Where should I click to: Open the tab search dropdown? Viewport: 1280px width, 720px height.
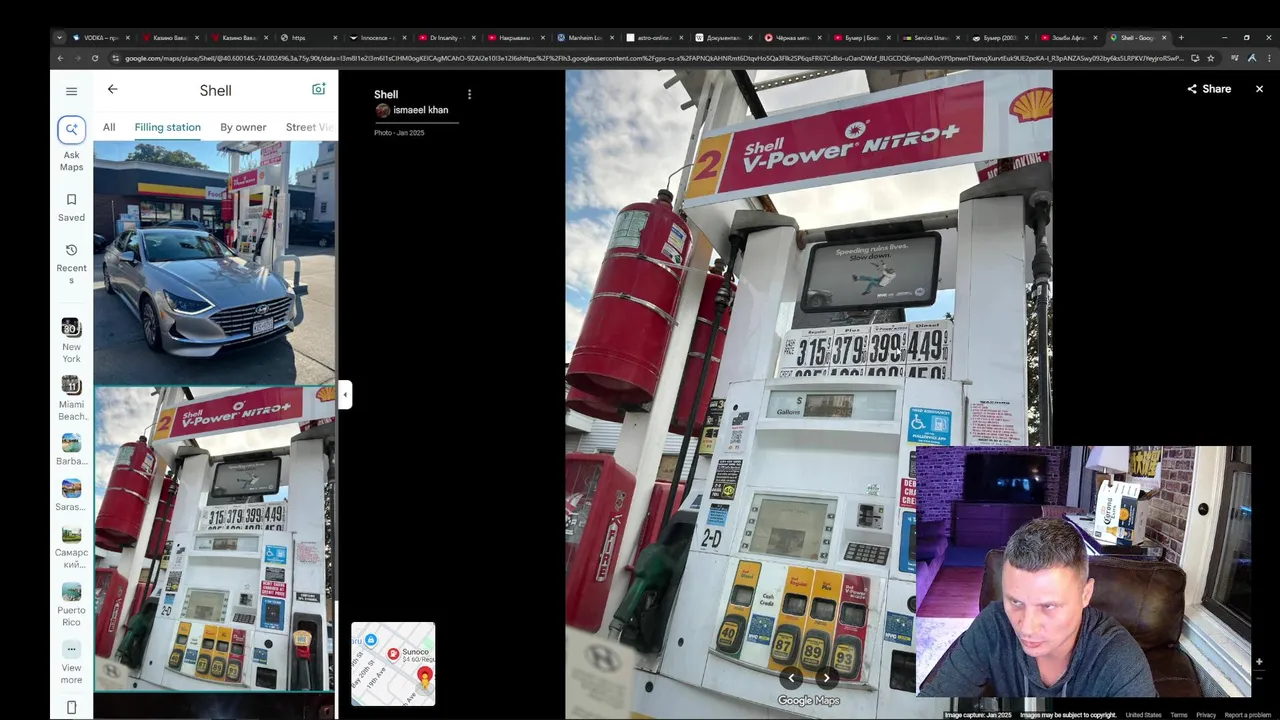pos(59,38)
